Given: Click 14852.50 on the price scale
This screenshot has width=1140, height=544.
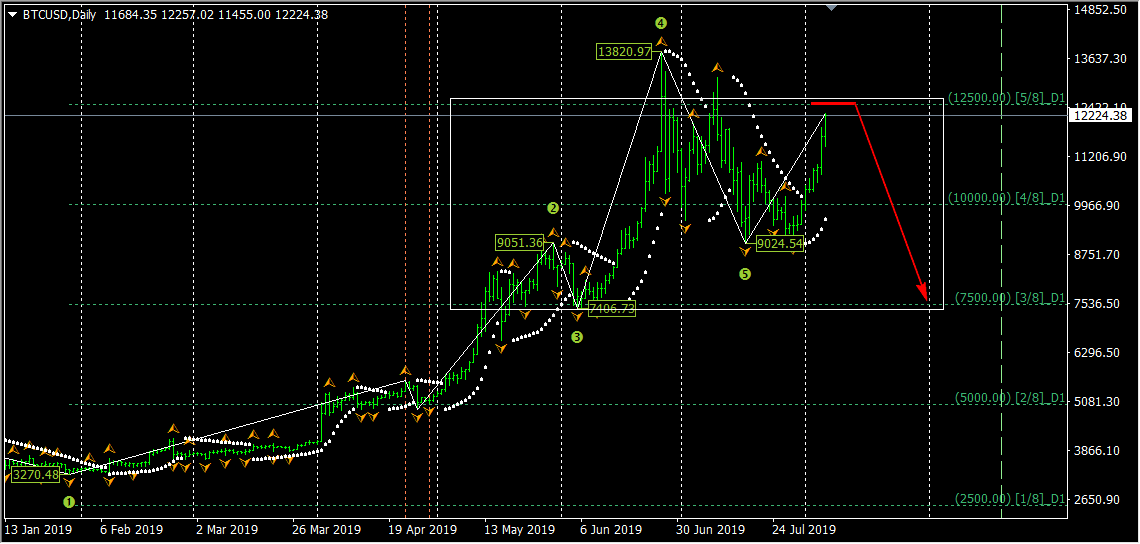Looking at the screenshot, I should [x=1100, y=9].
